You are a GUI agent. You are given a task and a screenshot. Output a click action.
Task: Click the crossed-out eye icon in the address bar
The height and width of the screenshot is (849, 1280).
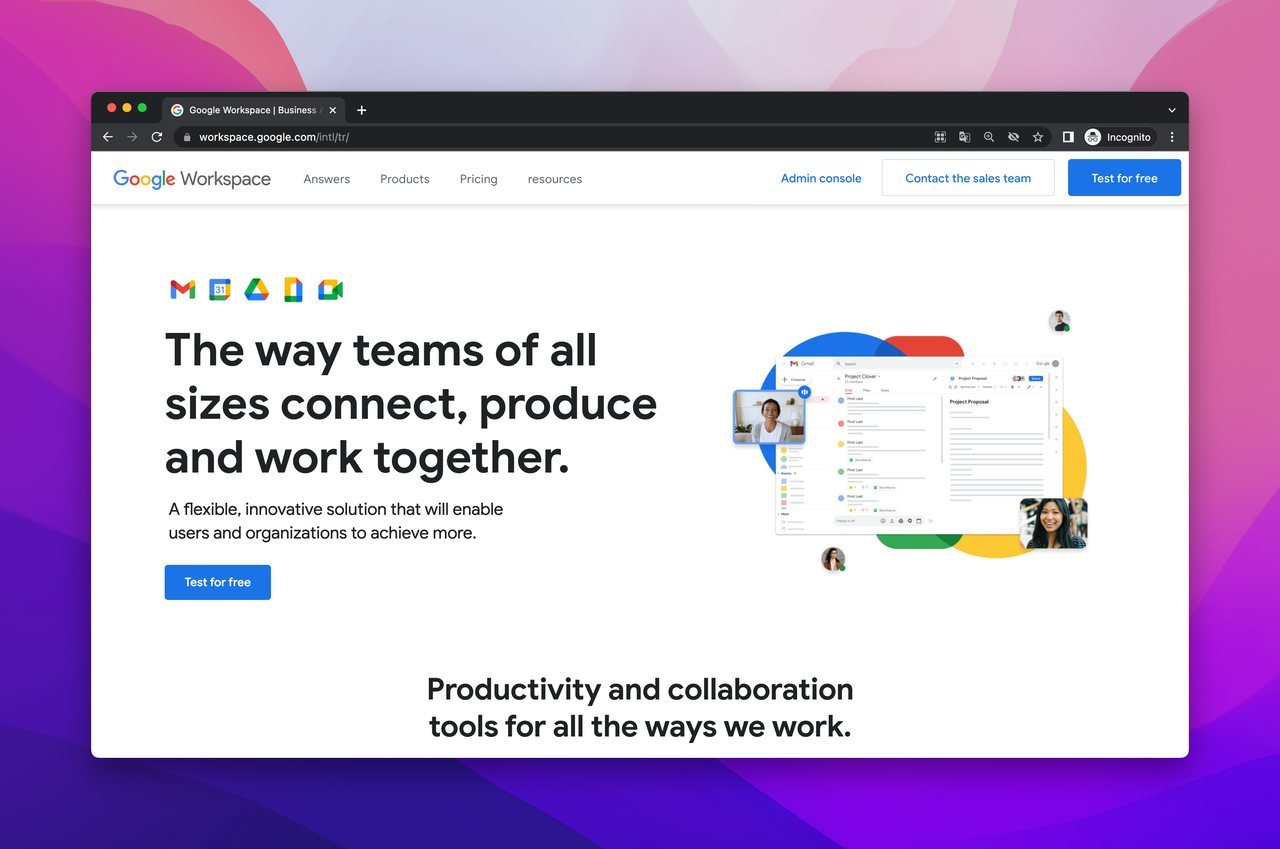point(1013,137)
